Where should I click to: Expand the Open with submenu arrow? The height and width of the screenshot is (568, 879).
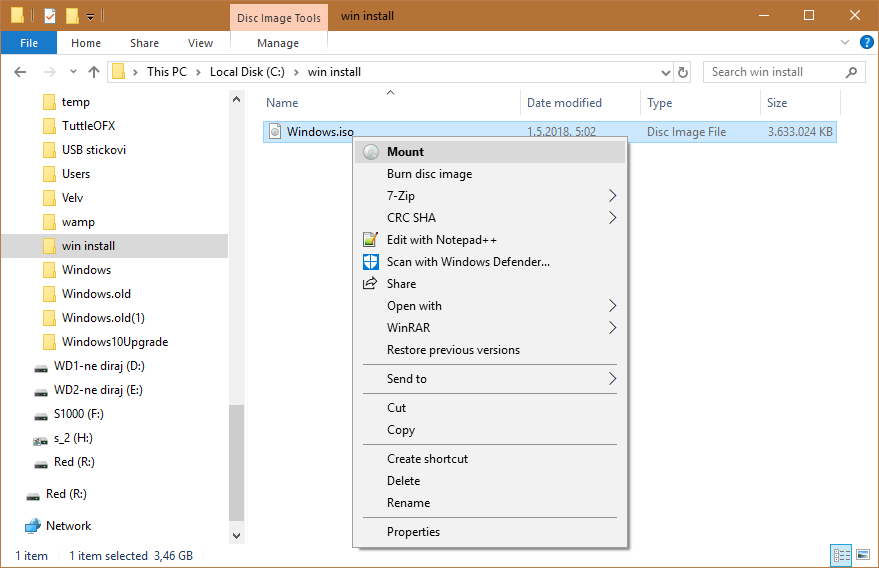612,306
